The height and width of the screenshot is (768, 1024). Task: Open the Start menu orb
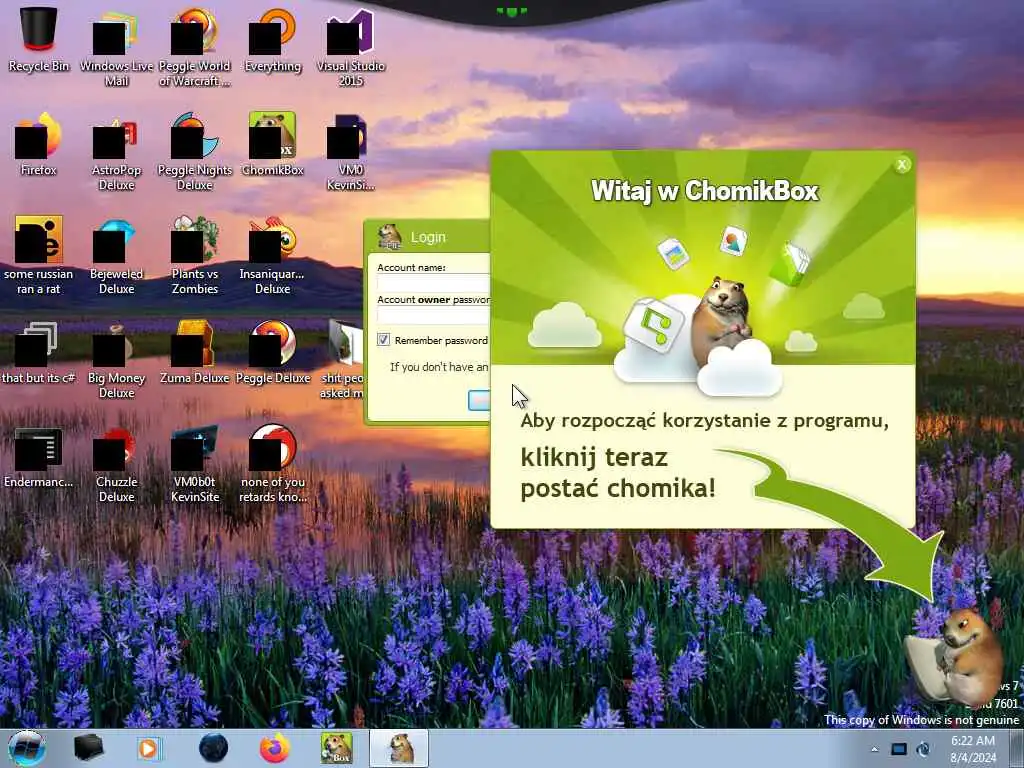26,748
